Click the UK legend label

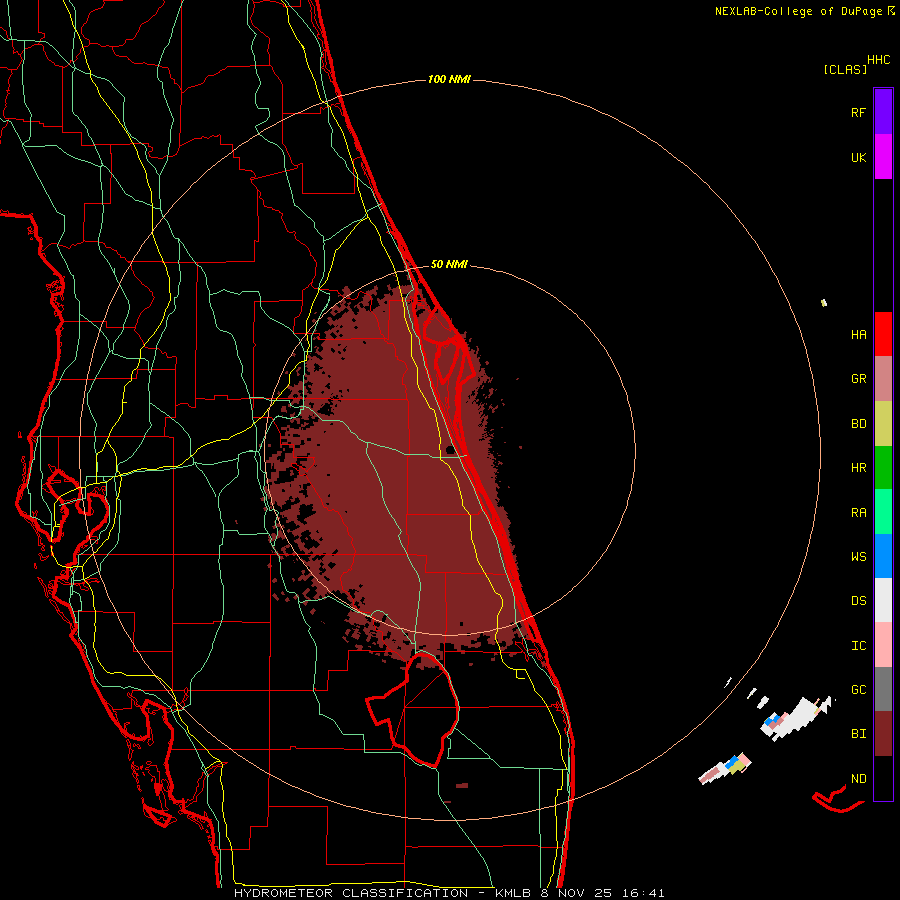point(858,157)
